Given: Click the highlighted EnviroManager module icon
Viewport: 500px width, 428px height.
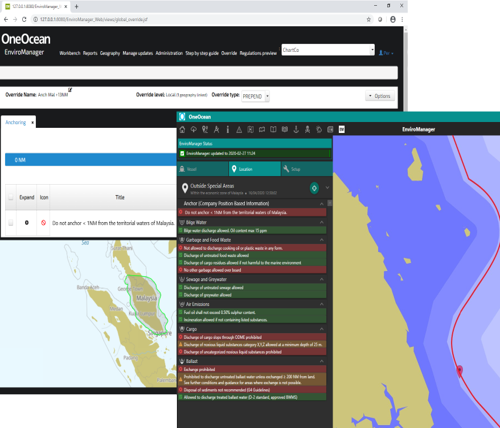Looking at the screenshot, I should [342, 129].
